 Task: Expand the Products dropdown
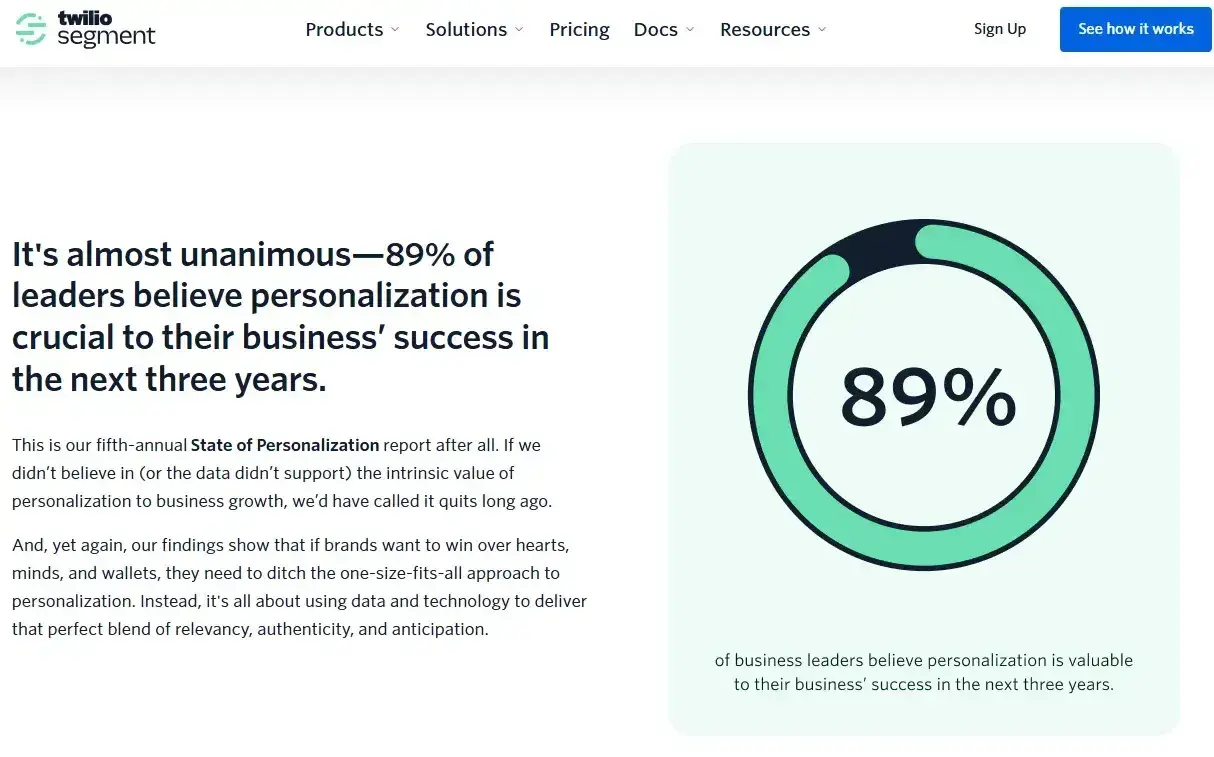(352, 30)
